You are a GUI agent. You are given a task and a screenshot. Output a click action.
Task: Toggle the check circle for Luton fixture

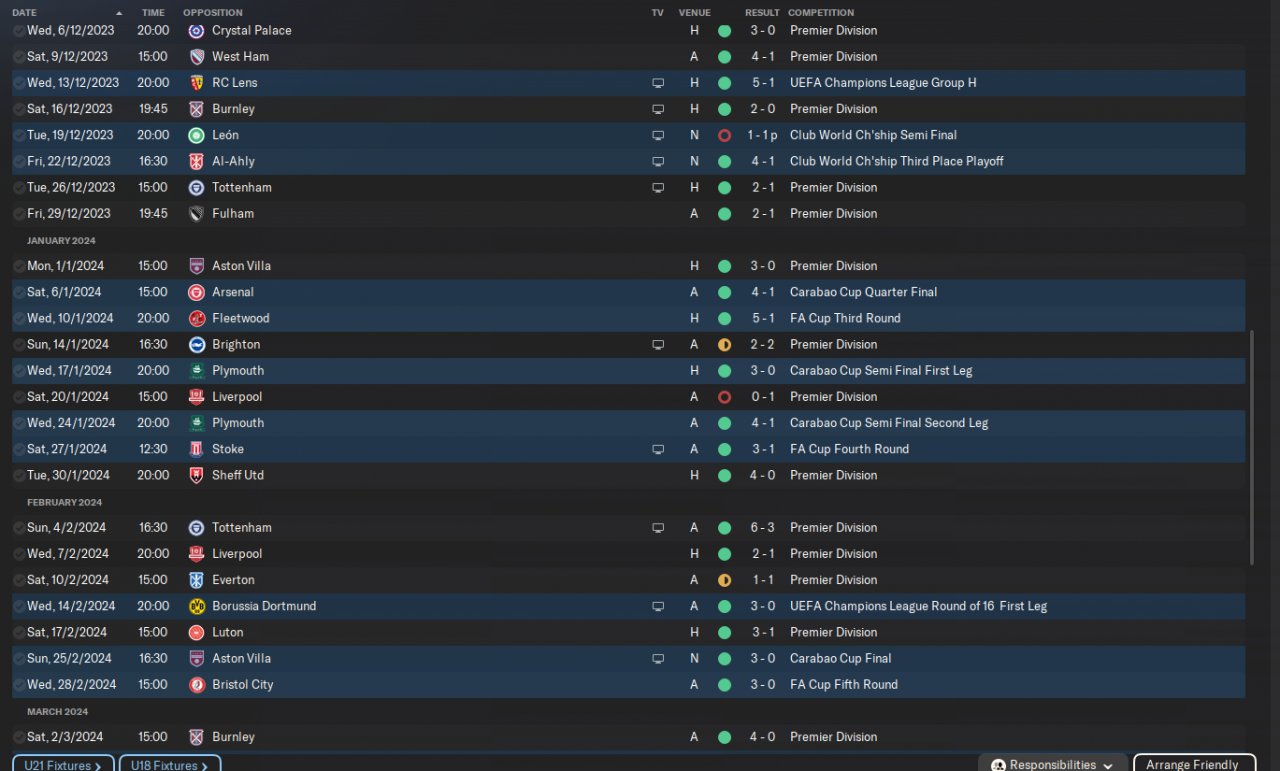[x=19, y=632]
